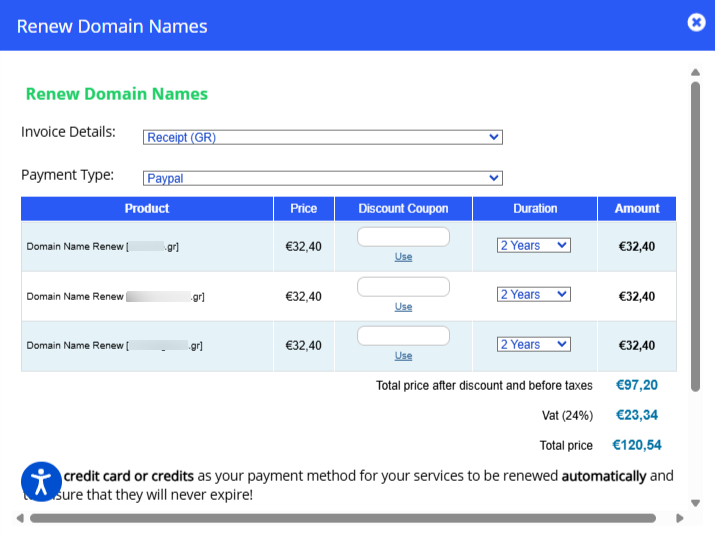Expand the Payment Type dropdown
715x538 pixels.
[x=322, y=178]
